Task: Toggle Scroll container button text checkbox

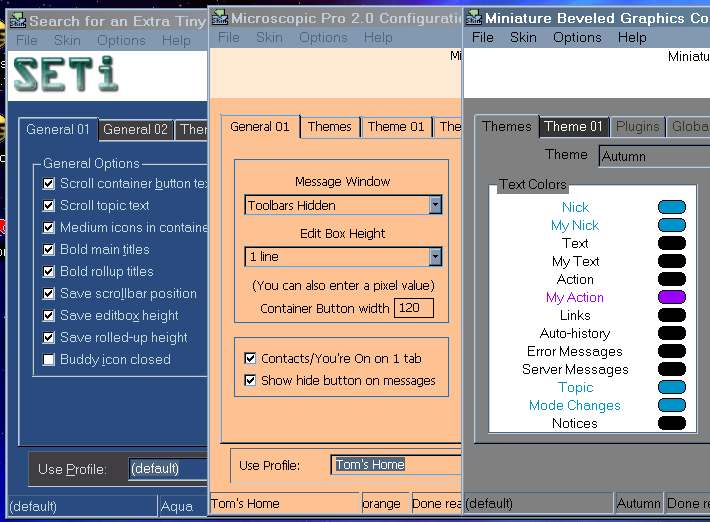Action: pyautogui.click(x=48, y=183)
